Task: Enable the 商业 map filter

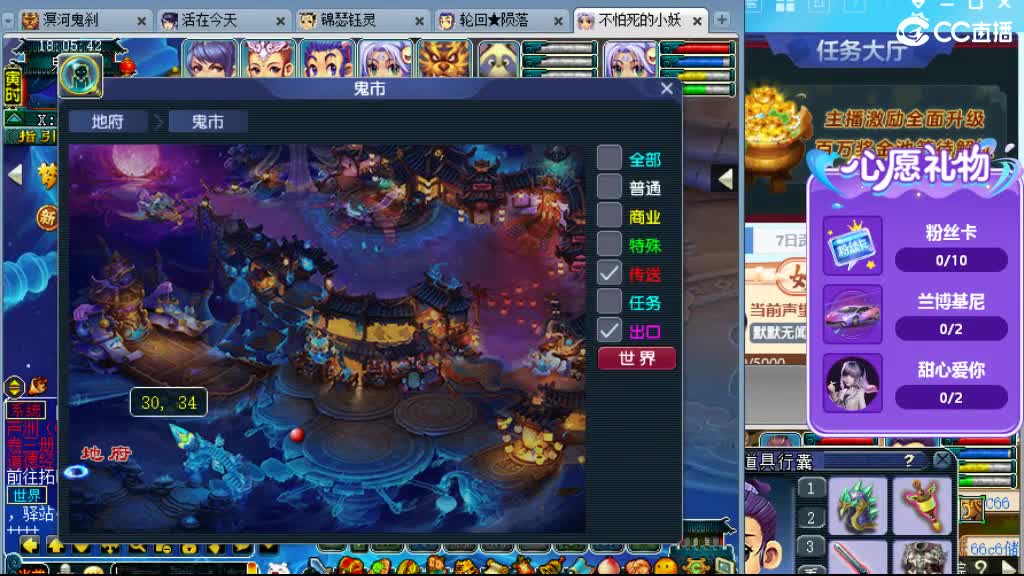Action: point(609,216)
